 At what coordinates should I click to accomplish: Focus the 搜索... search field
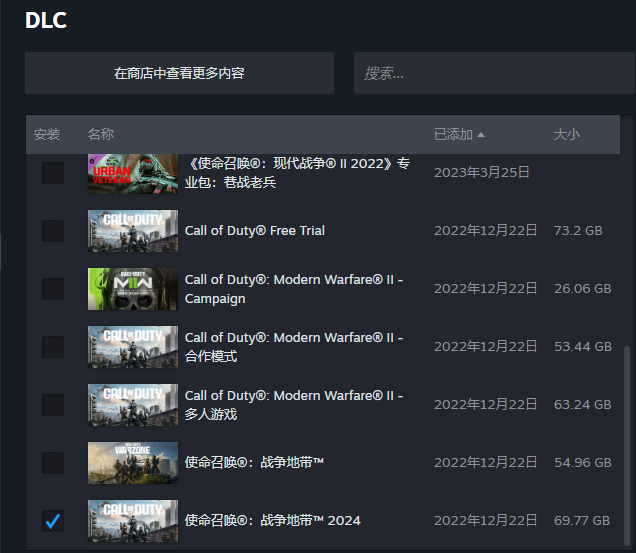coord(494,73)
